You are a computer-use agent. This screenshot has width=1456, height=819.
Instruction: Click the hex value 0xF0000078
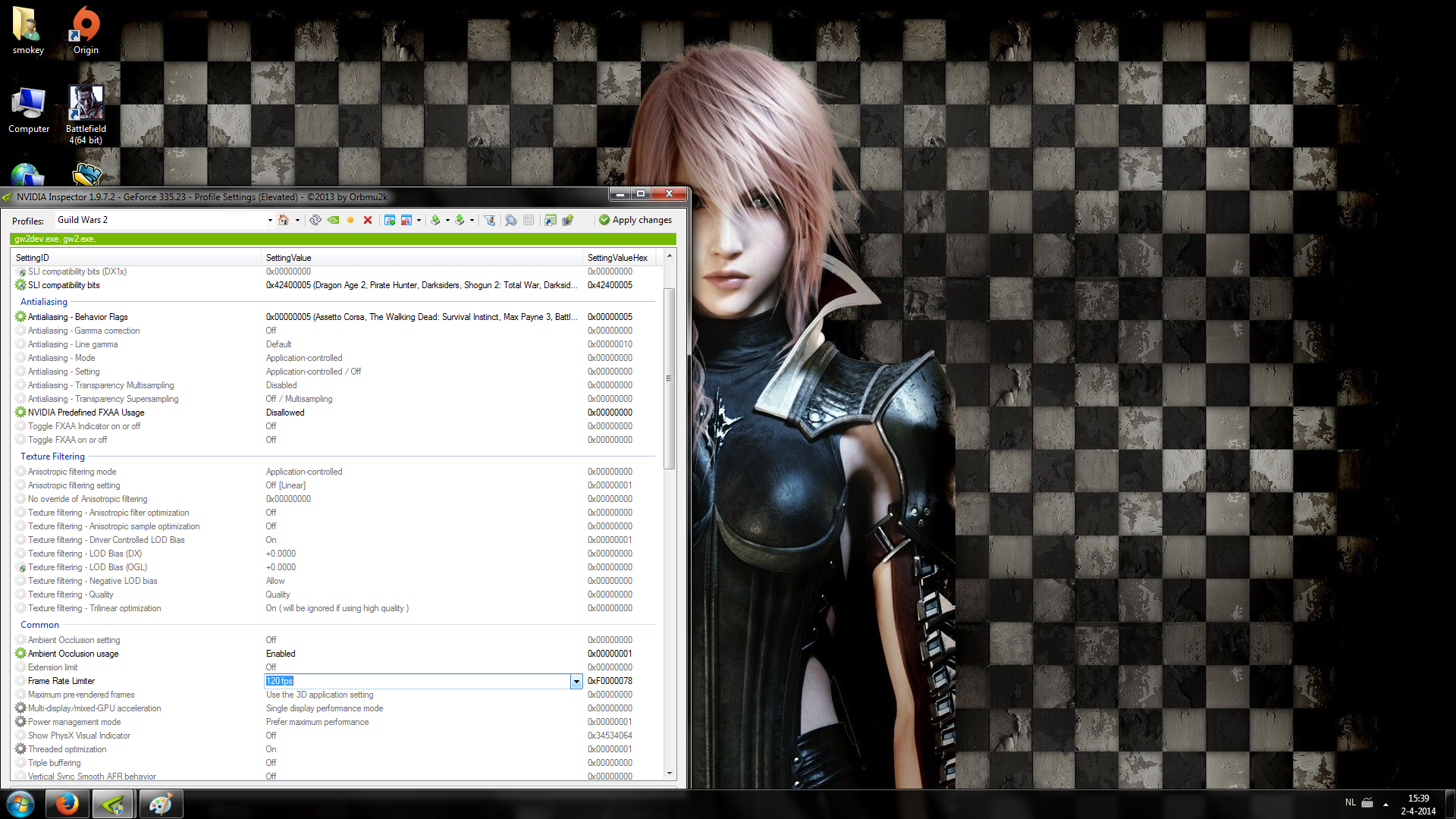(x=610, y=681)
